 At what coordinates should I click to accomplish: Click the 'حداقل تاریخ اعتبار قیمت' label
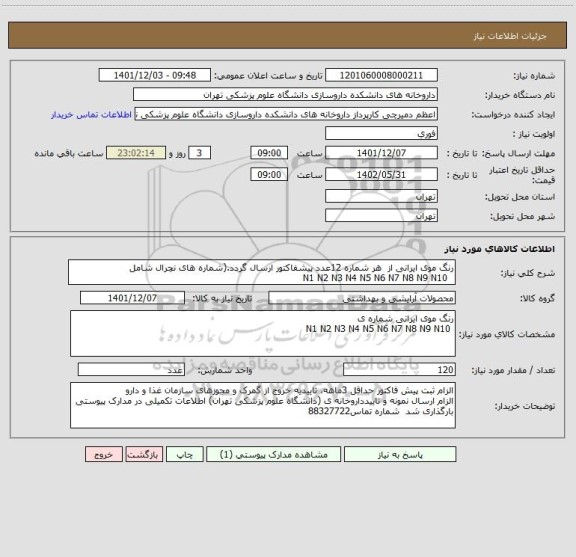click(x=522, y=175)
